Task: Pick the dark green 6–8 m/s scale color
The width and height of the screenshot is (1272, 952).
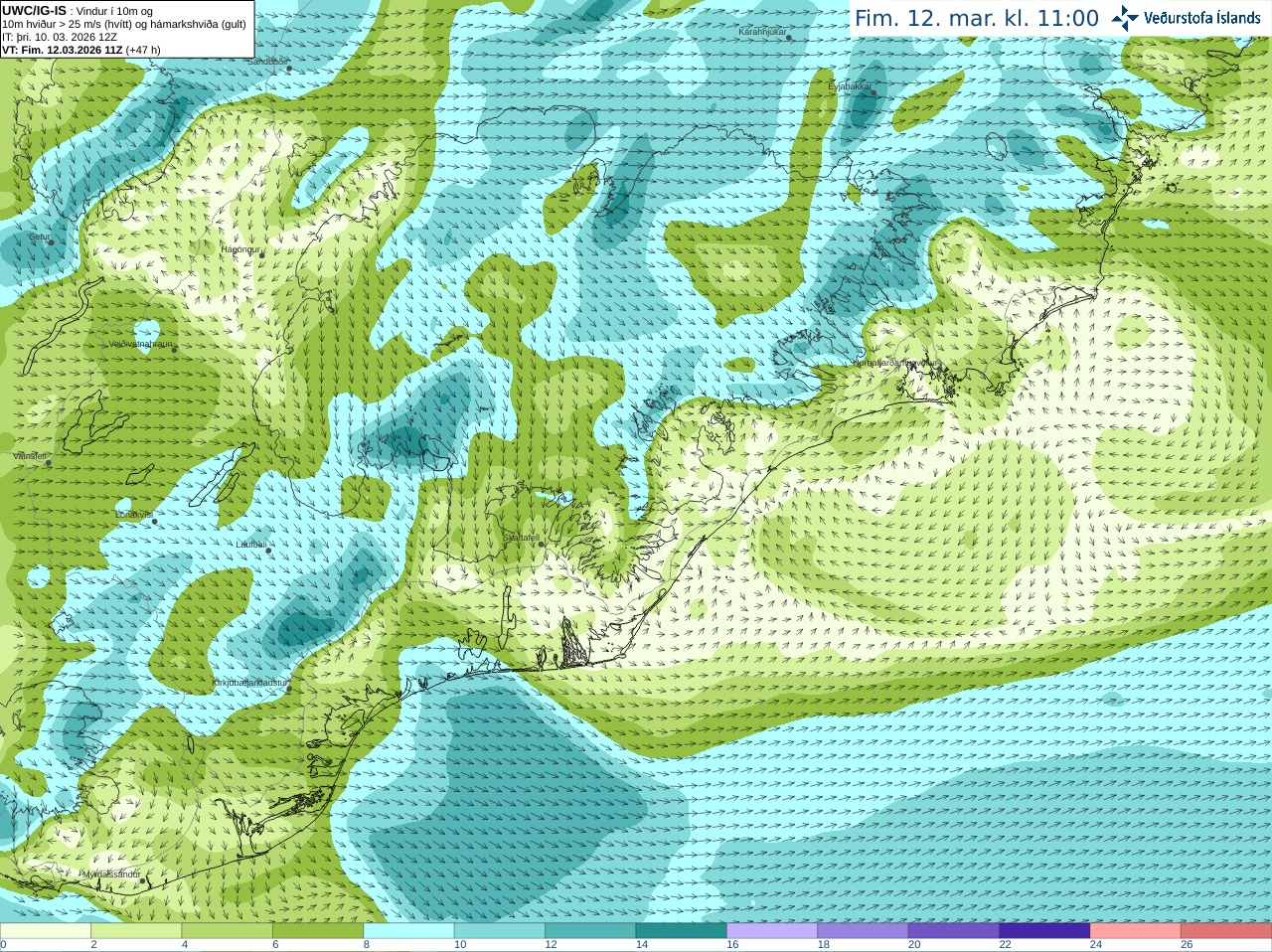Action: pos(318,931)
